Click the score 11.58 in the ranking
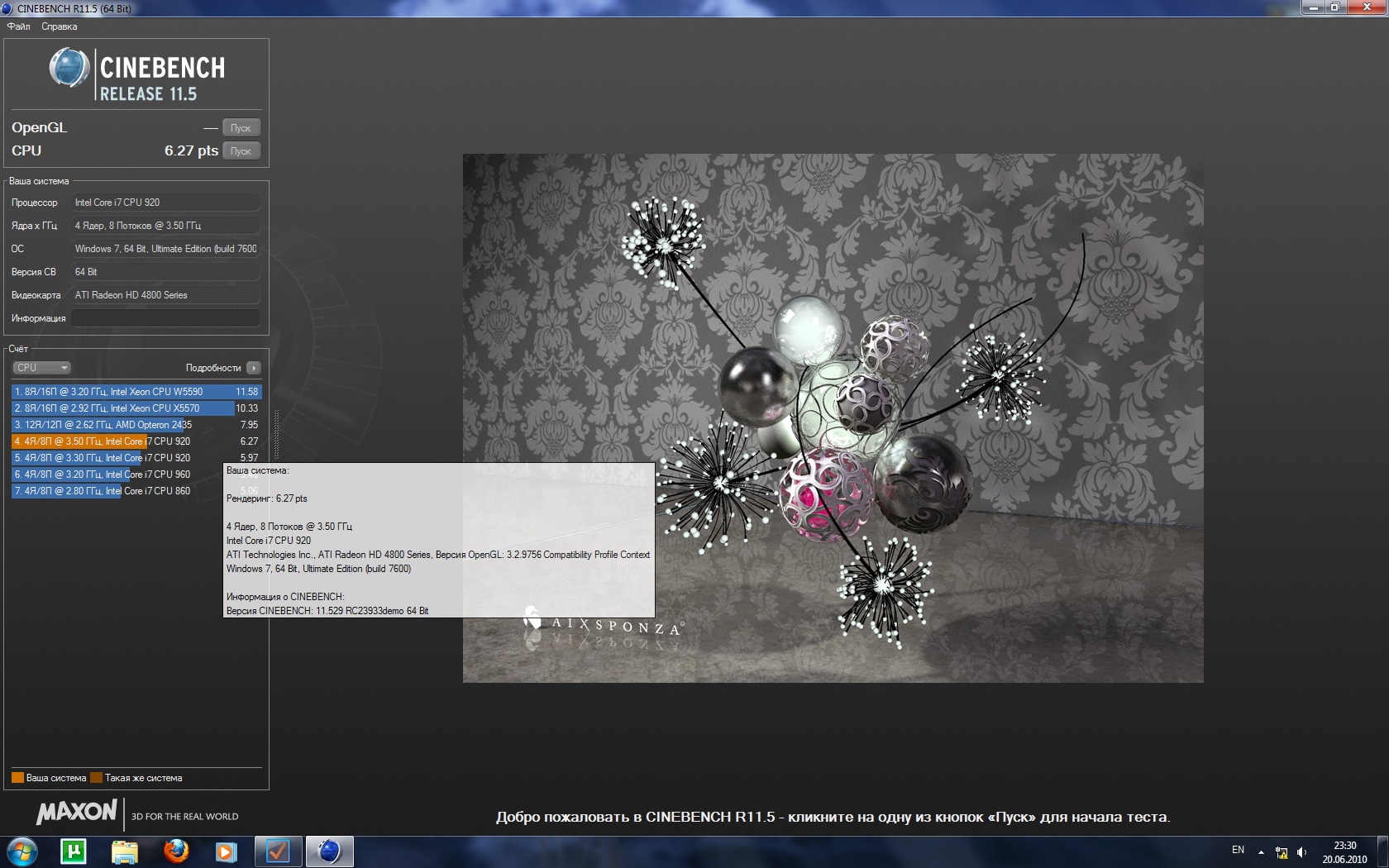 pos(247,392)
